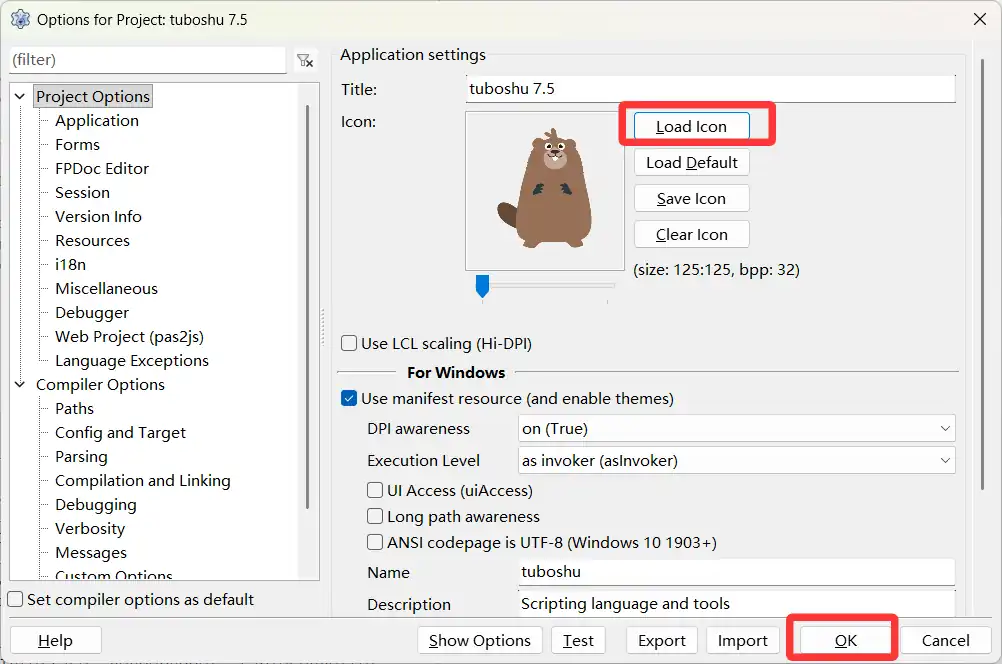The height and width of the screenshot is (664, 1002).
Task: Open the Messages options page
Action: point(91,552)
